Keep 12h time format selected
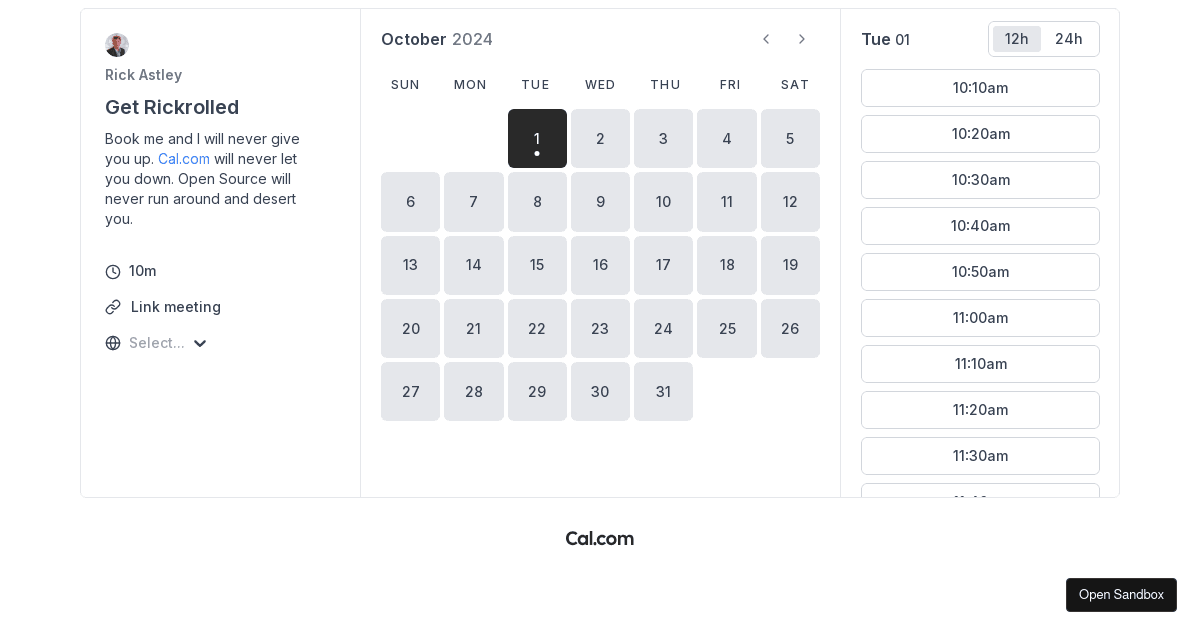Image resolution: width=1200 pixels, height=630 pixels. pyautogui.click(x=1016, y=39)
